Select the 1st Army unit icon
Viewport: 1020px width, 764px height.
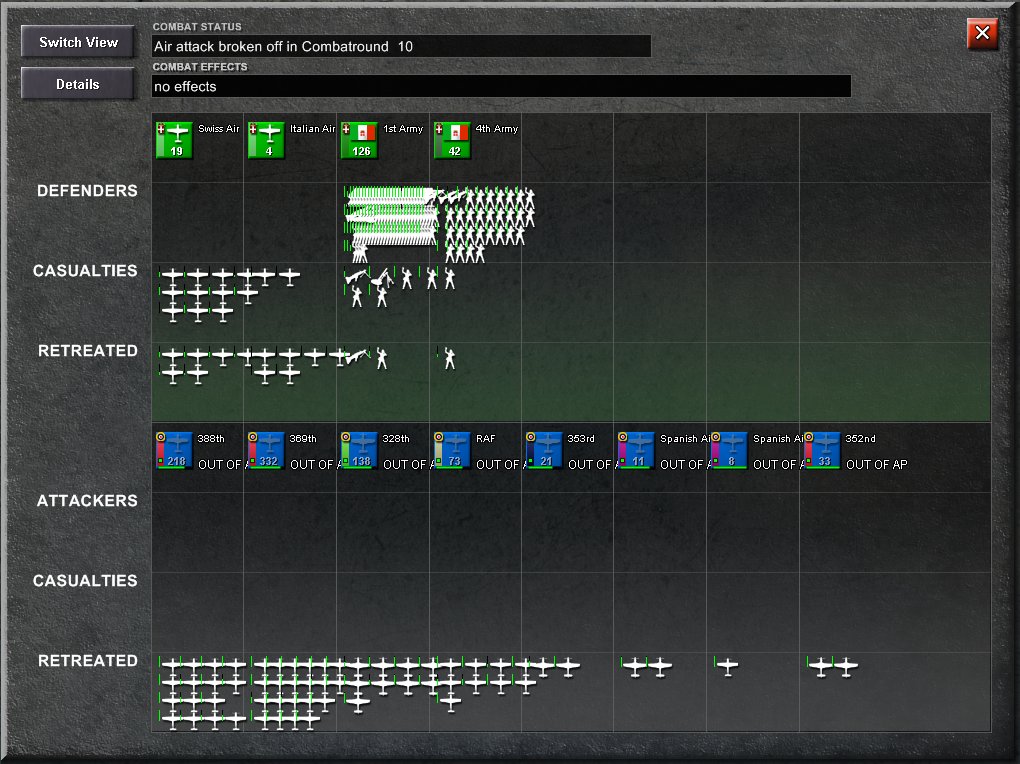(360, 140)
